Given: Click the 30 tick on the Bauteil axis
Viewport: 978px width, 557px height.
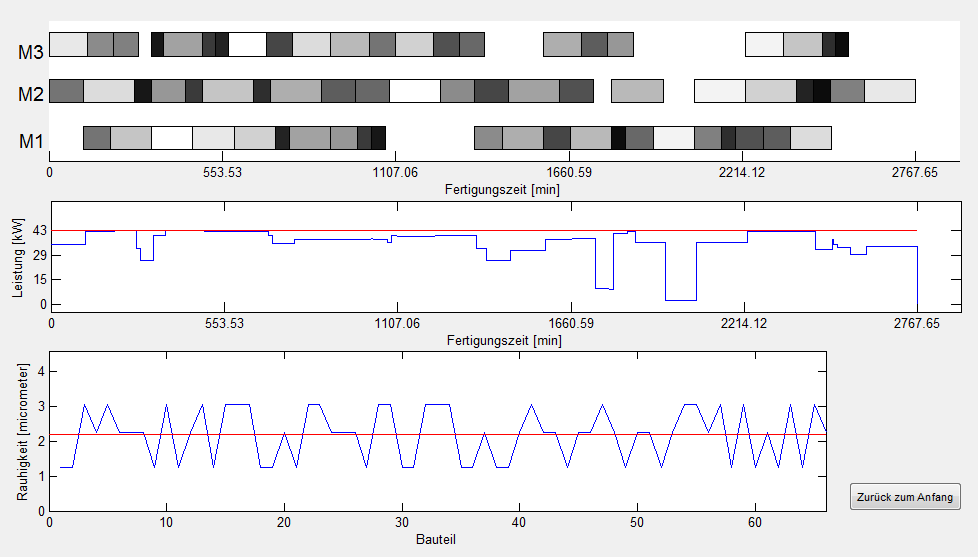Looking at the screenshot, I should (x=402, y=523).
